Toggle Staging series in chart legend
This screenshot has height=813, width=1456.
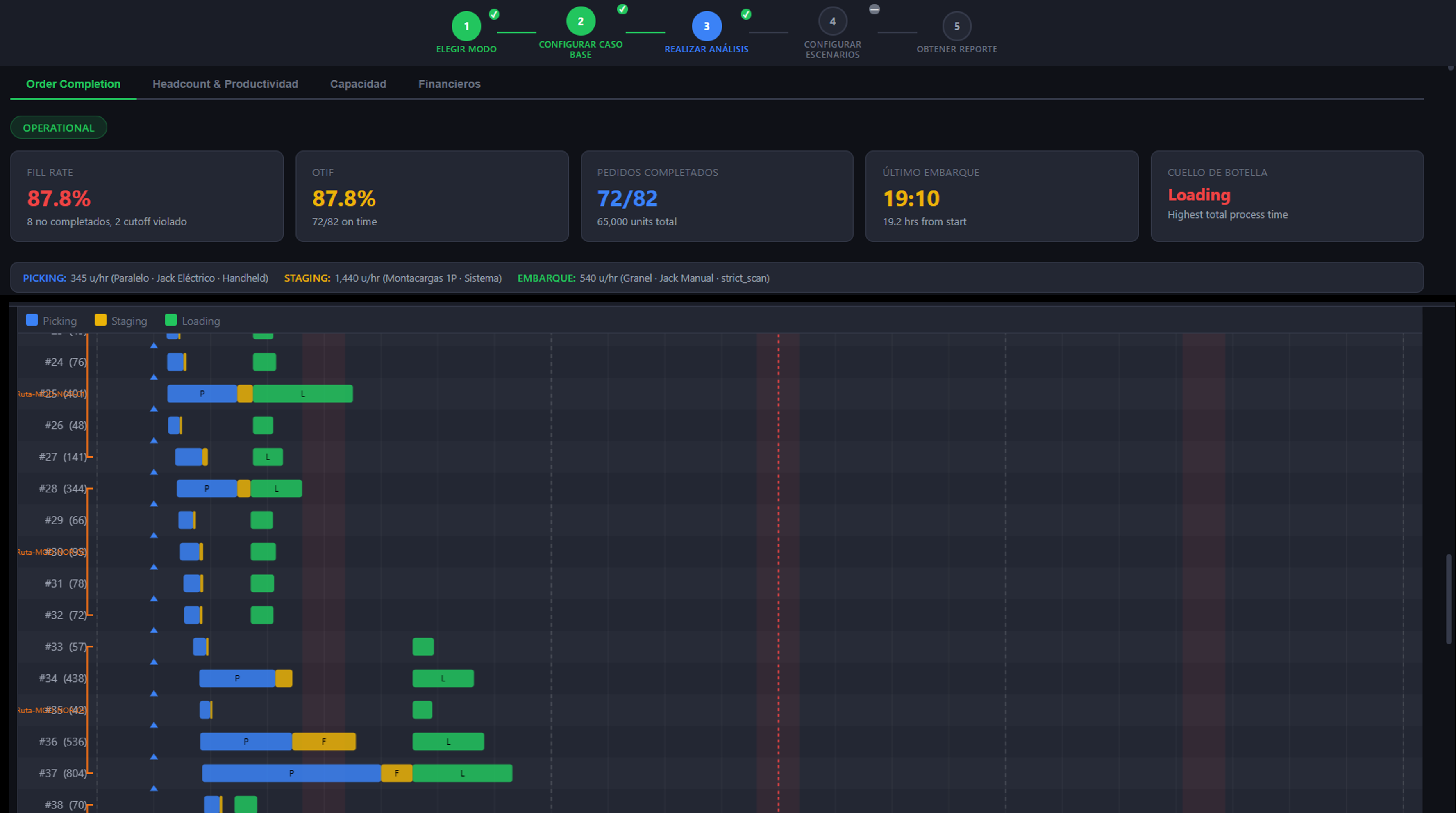coord(121,321)
